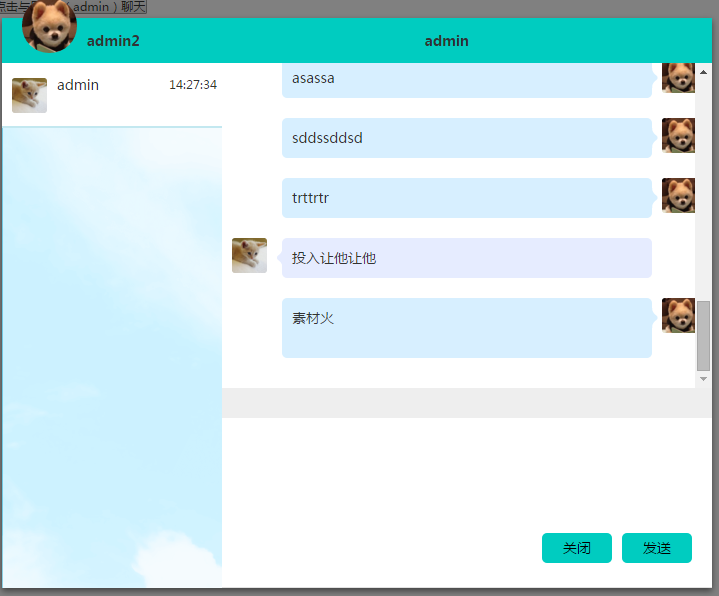Click the dog avatar next to the sddssddsd message
719x596 pixels.
(678, 136)
